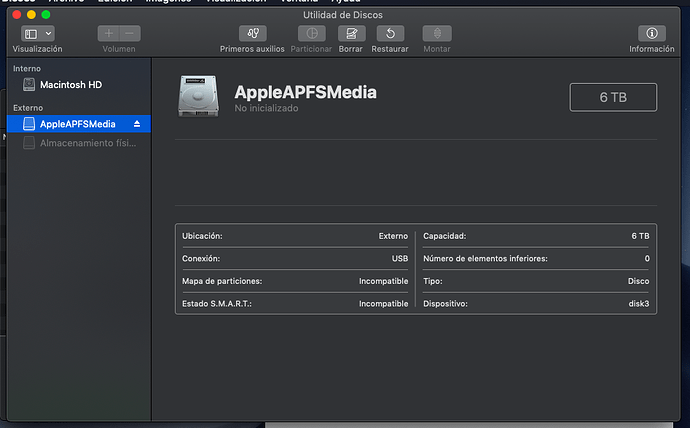Click 'Número de elementos inferiores:' label
This screenshot has width=690, height=428.
coord(485,259)
